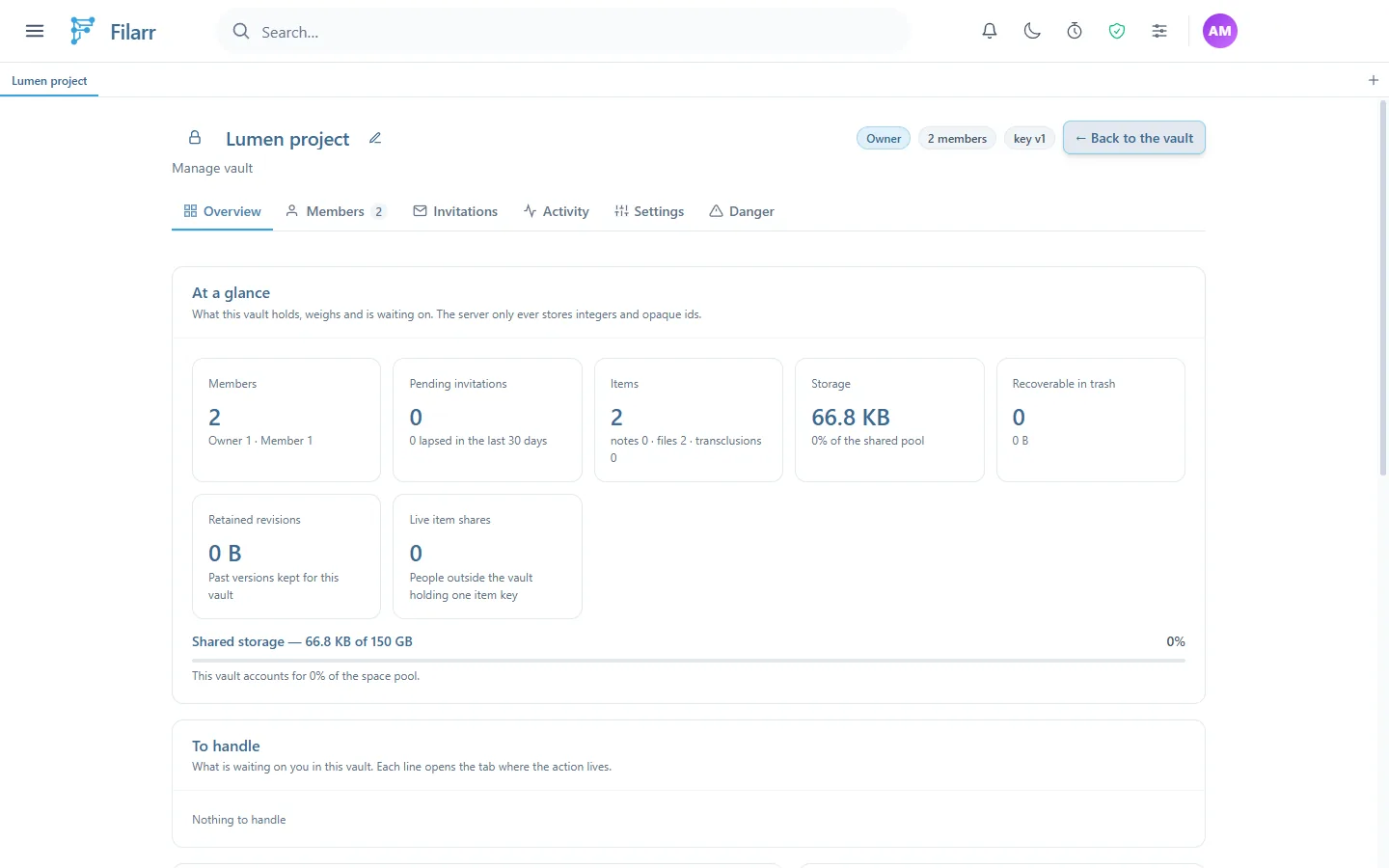Click the Lumen project page title
This screenshot has width=1389, height=868.
pos(287,139)
